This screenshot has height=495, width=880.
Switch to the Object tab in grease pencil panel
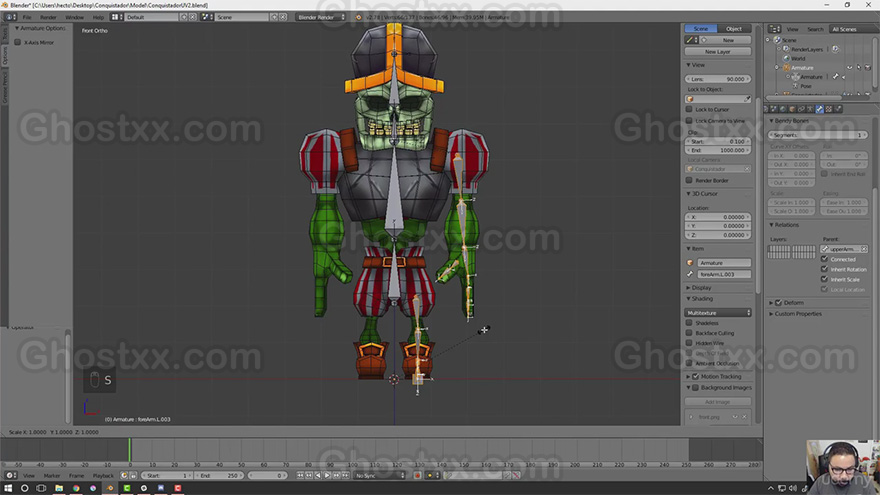tap(734, 29)
